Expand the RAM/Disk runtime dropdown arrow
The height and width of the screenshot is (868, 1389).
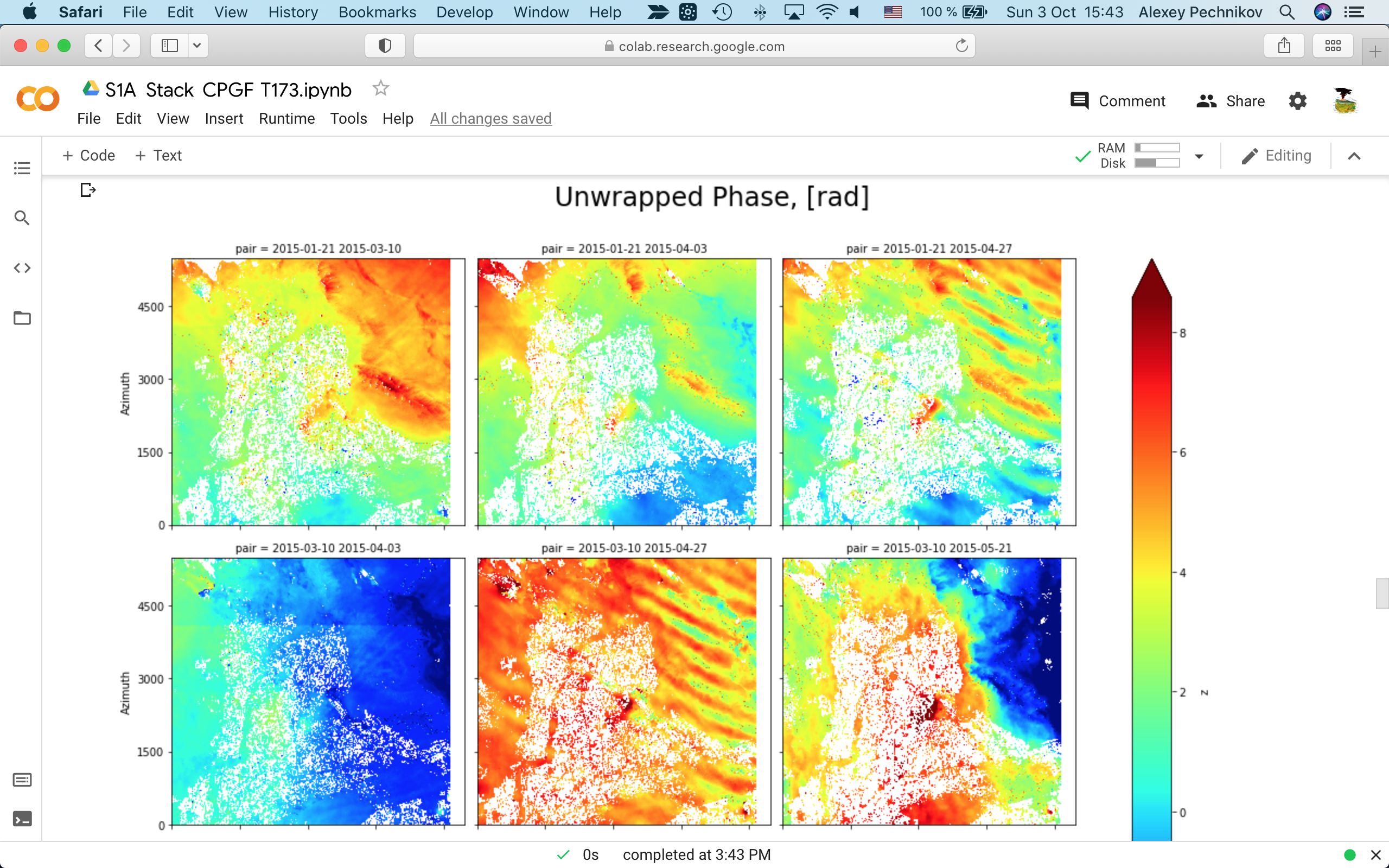[1199, 156]
